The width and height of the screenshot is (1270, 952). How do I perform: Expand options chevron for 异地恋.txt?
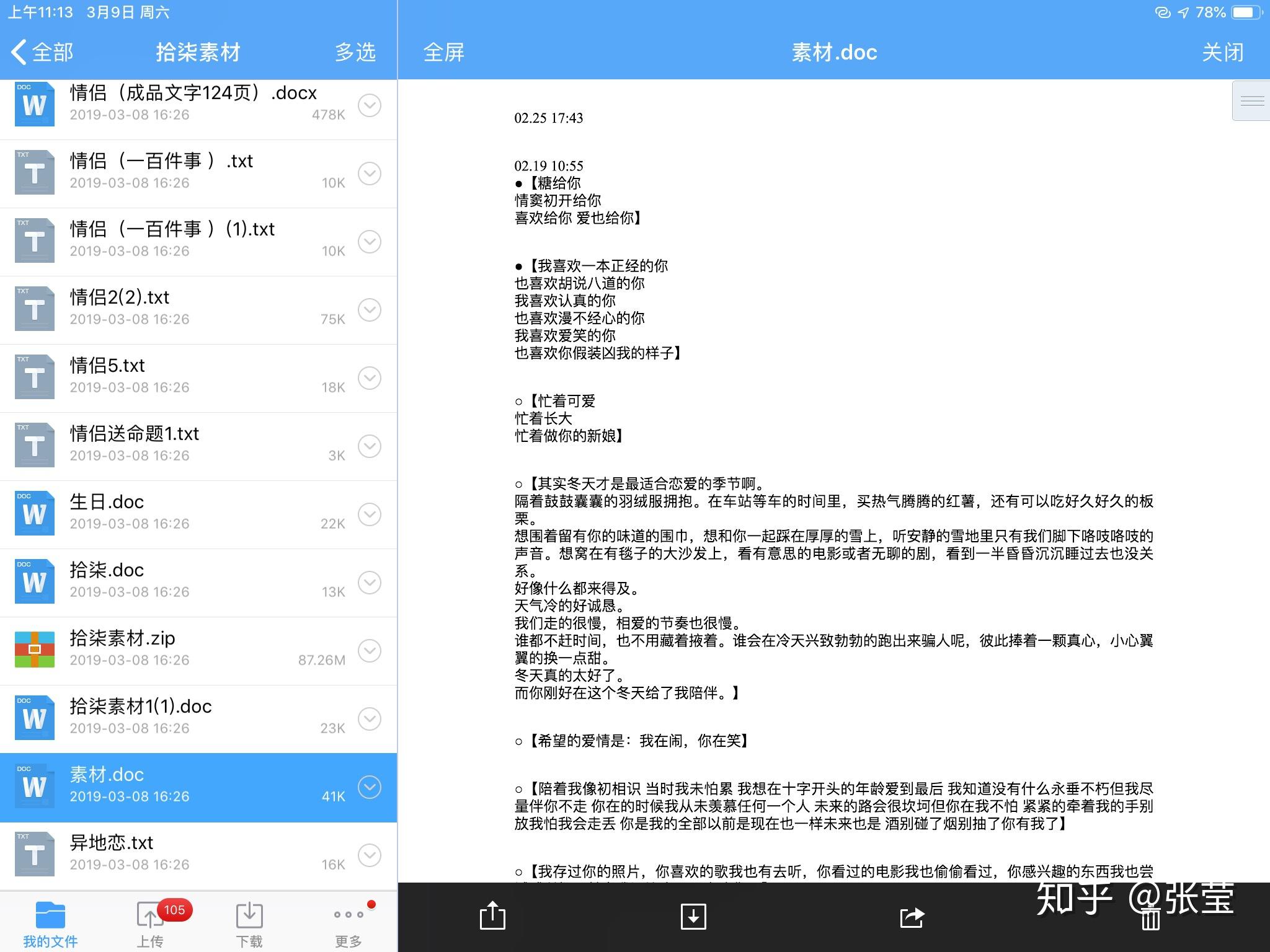[x=370, y=855]
